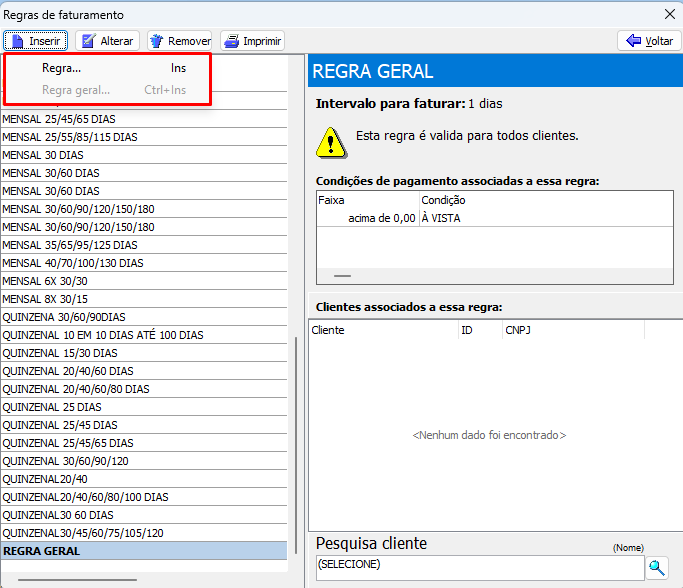
Task: Click the rules list vertical scrollbar
Action: click(296, 440)
